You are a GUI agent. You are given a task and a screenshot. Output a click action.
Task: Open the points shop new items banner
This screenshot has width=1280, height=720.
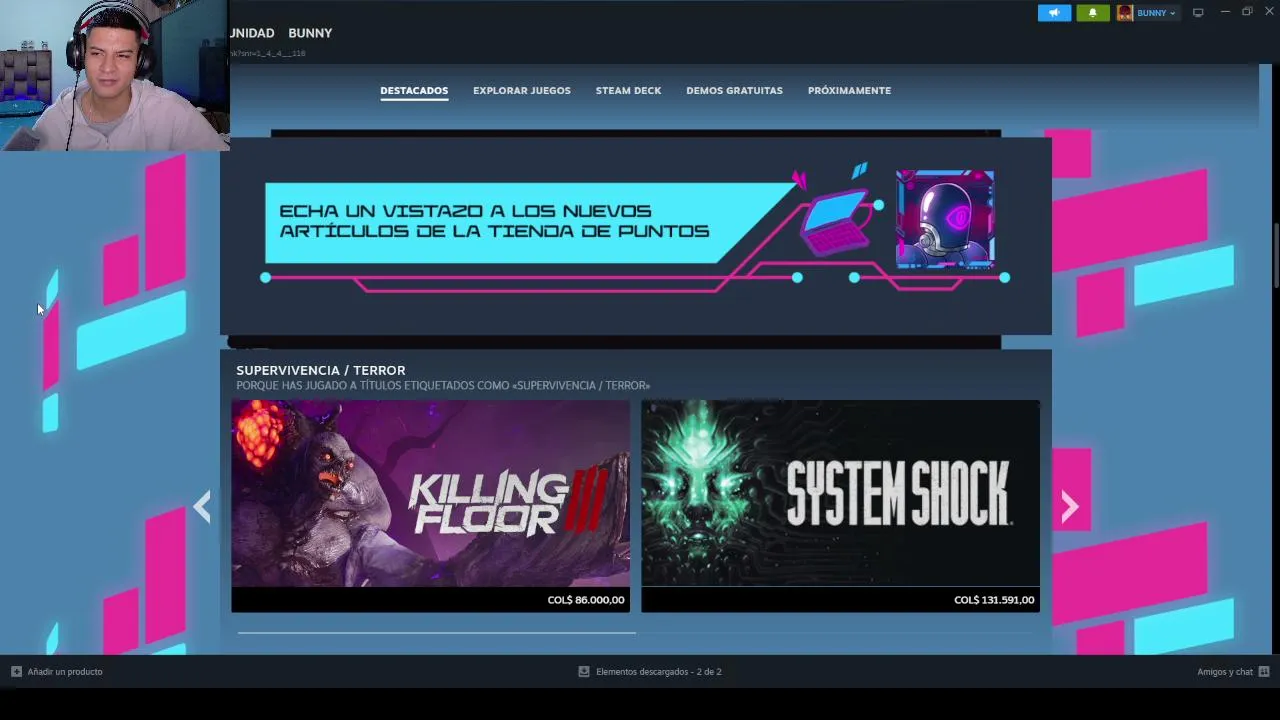[635, 236]
